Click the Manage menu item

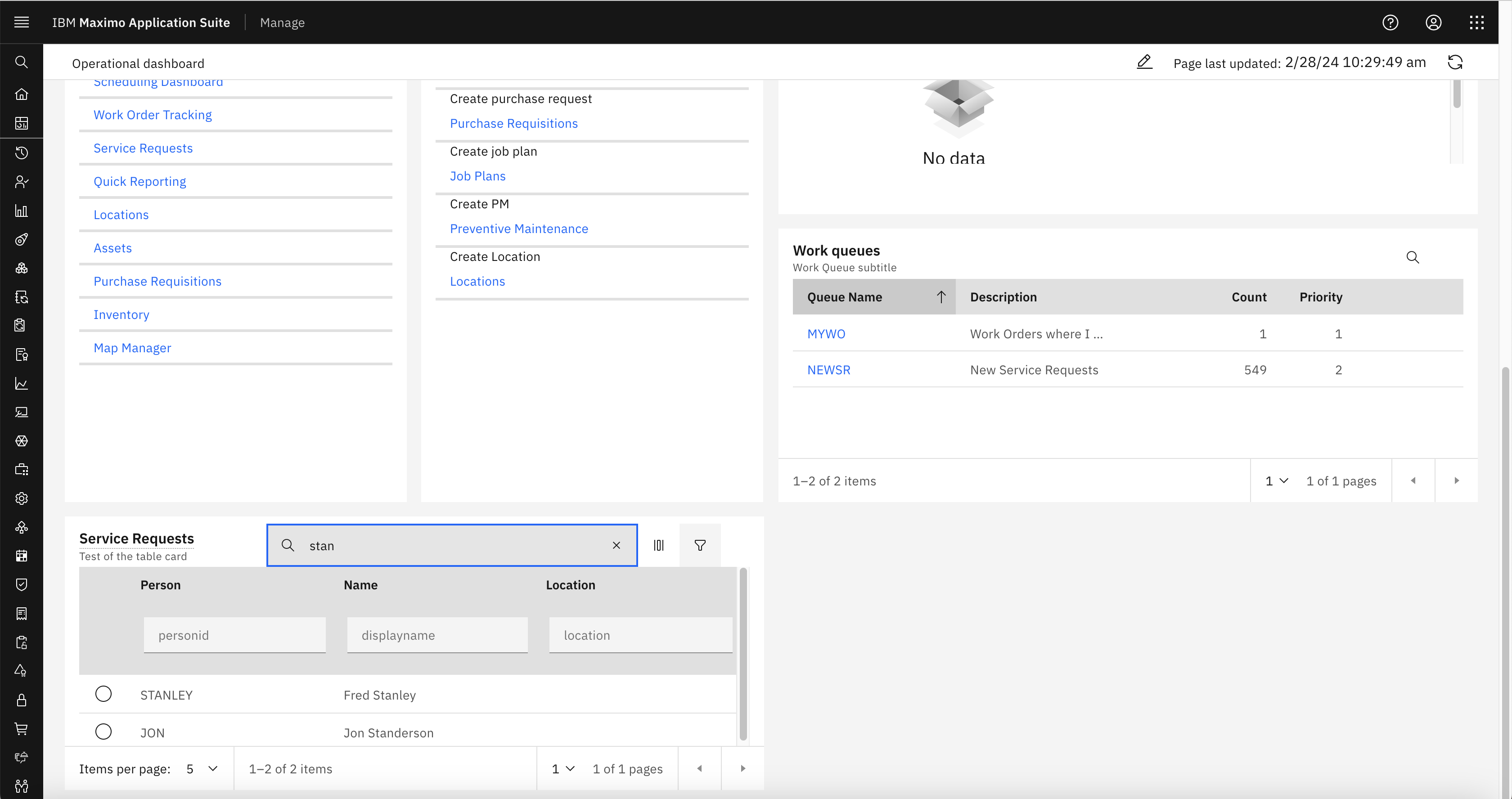(282, 22)
